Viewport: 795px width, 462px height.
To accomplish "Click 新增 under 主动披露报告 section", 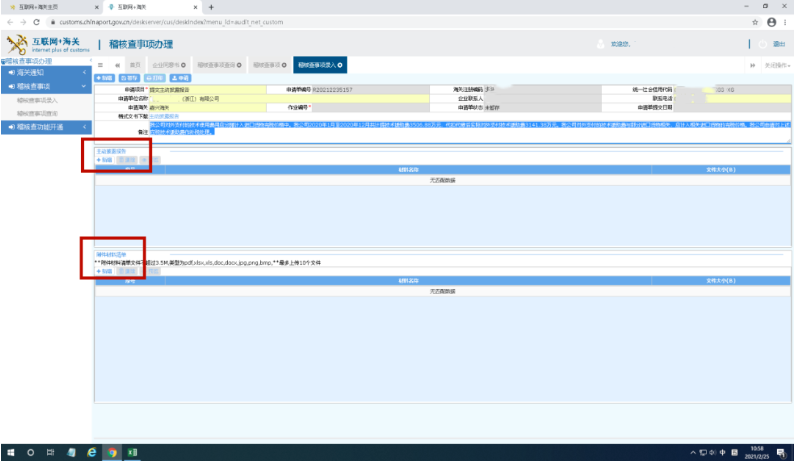I will pyautogui.click(x=104, y=160).
